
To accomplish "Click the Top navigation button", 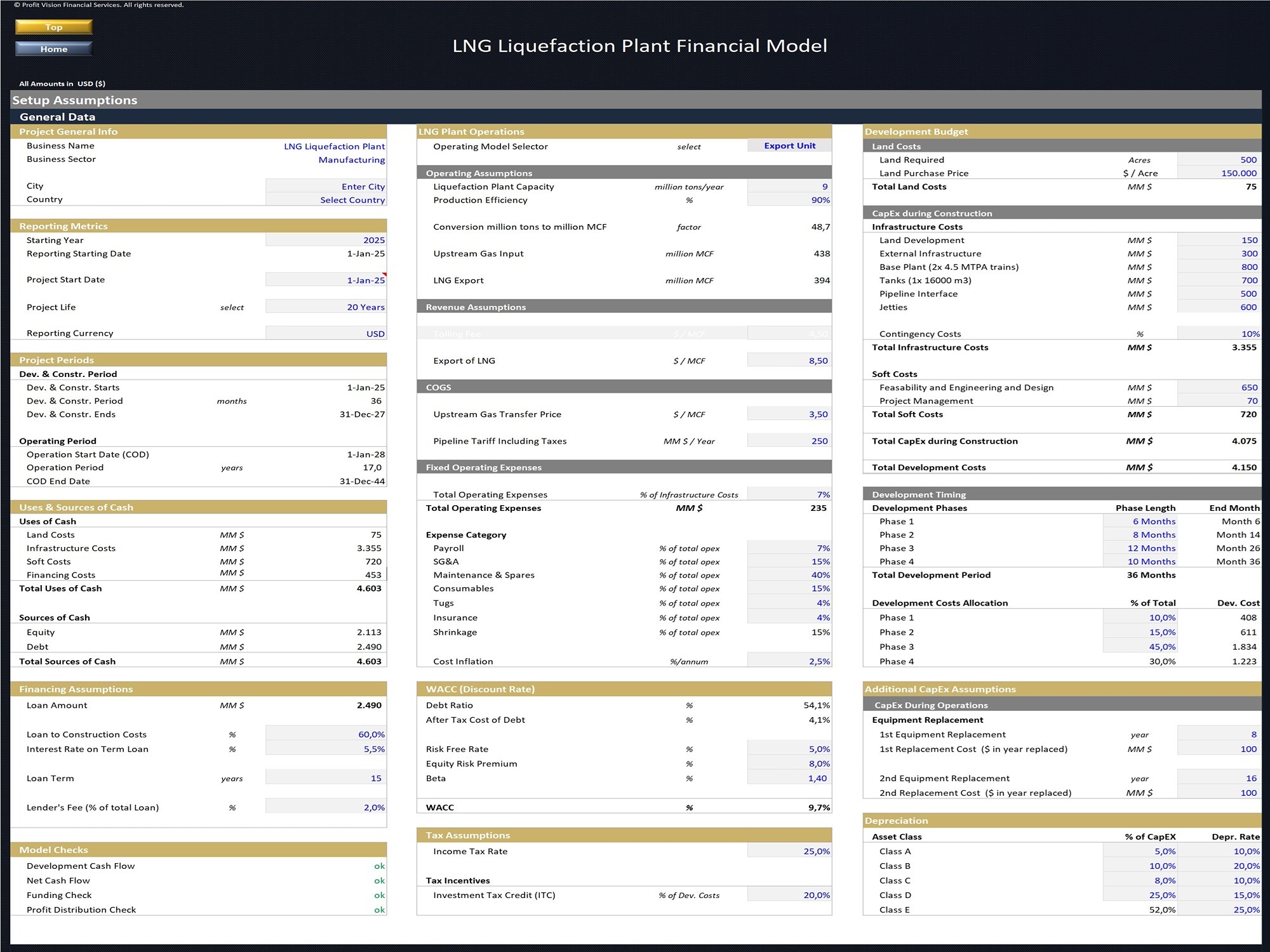I will click(x=53, y=27).
